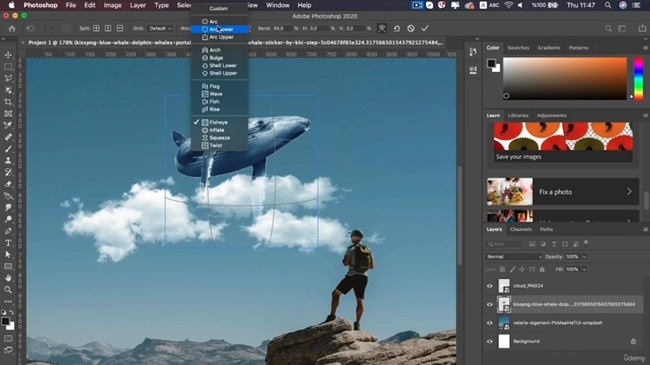Select the Brush tool

point(8,148)
